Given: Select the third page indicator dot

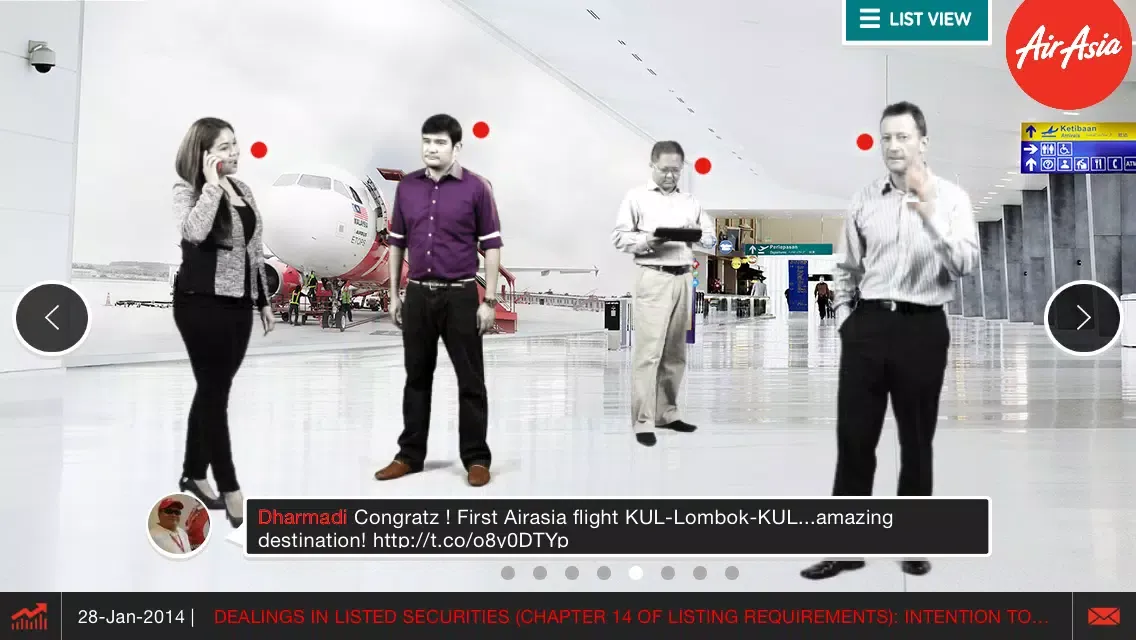Looking at the screenshot, I should coord(572,573).
